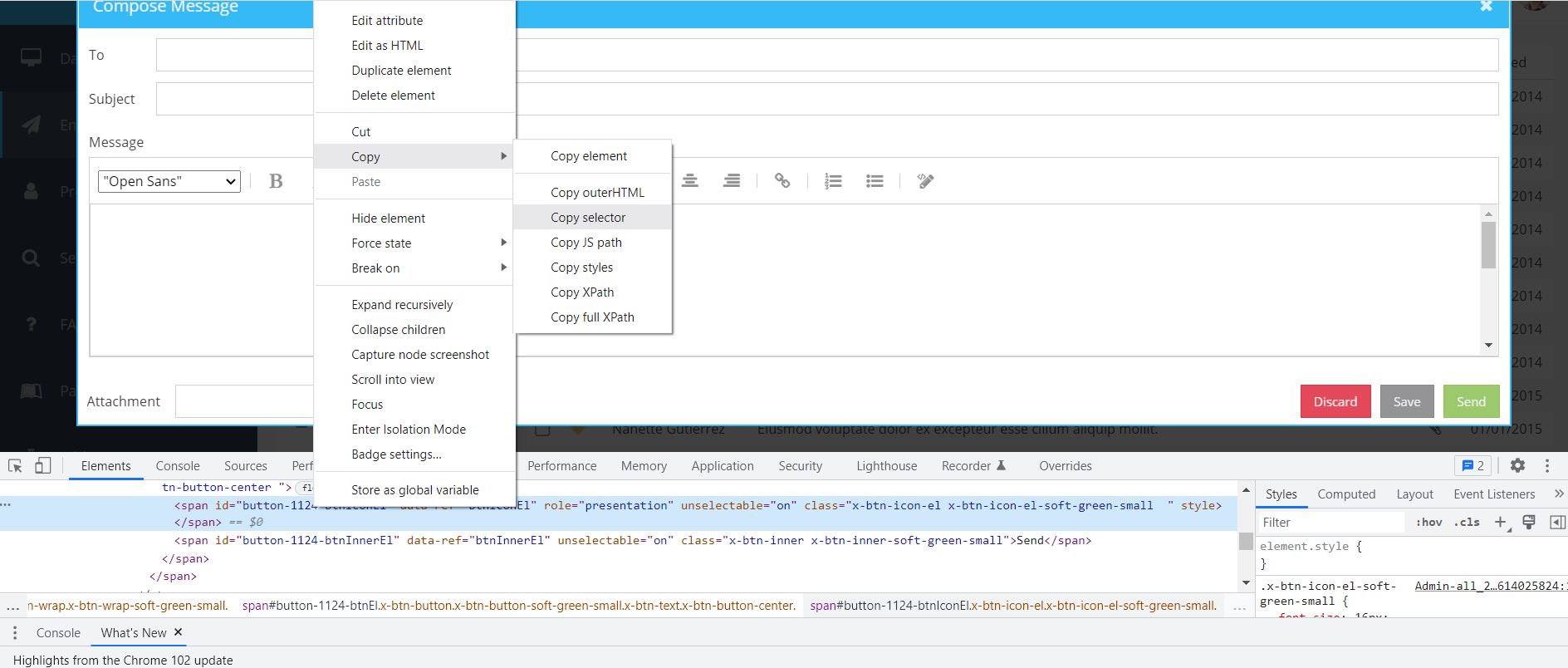Toggle element state with :hov button
Viewport: 1568px width, 668px height.
[x=1429, y=523]
